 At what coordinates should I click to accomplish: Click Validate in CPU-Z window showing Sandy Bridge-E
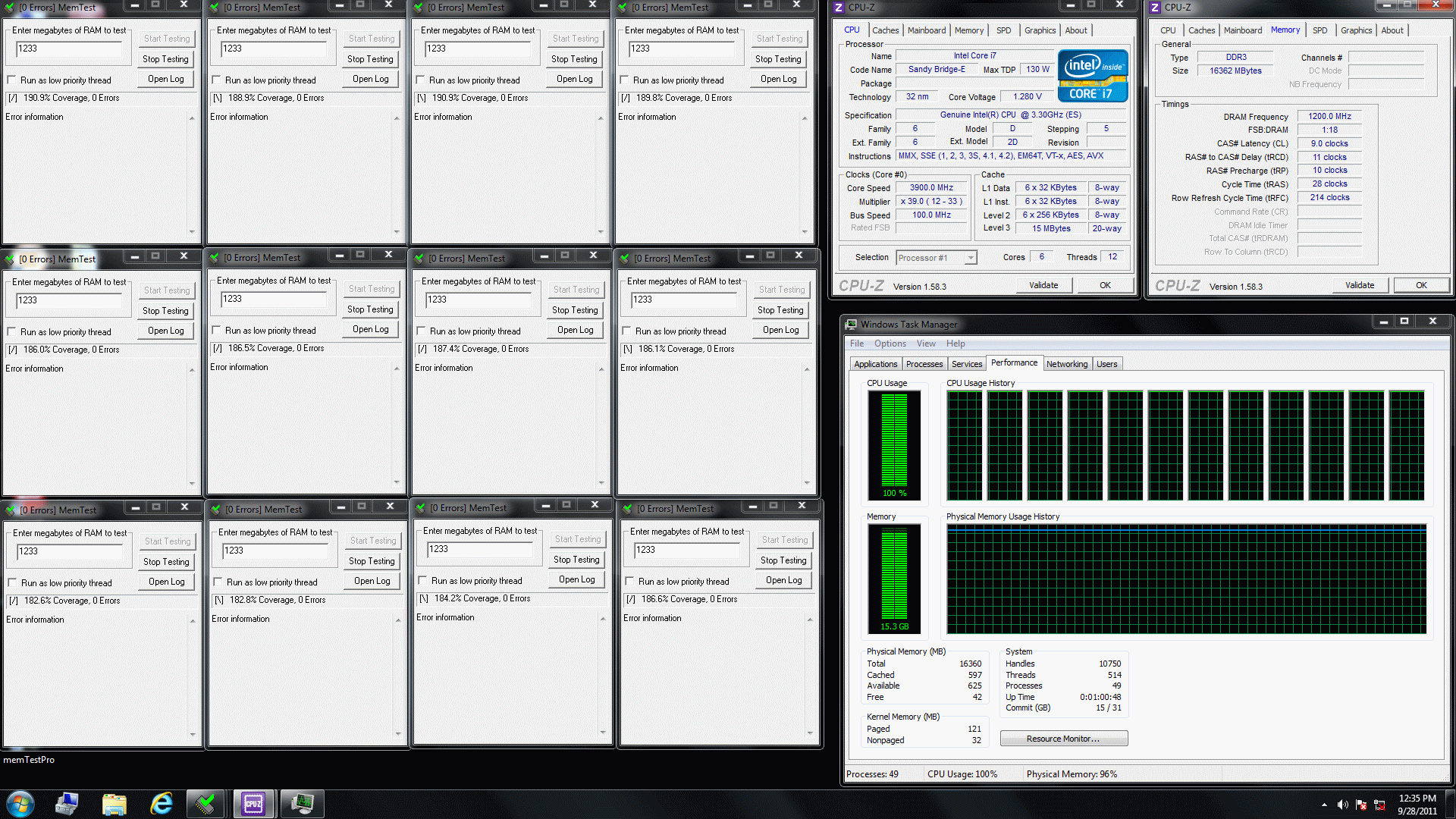[x=1043, y=285]
